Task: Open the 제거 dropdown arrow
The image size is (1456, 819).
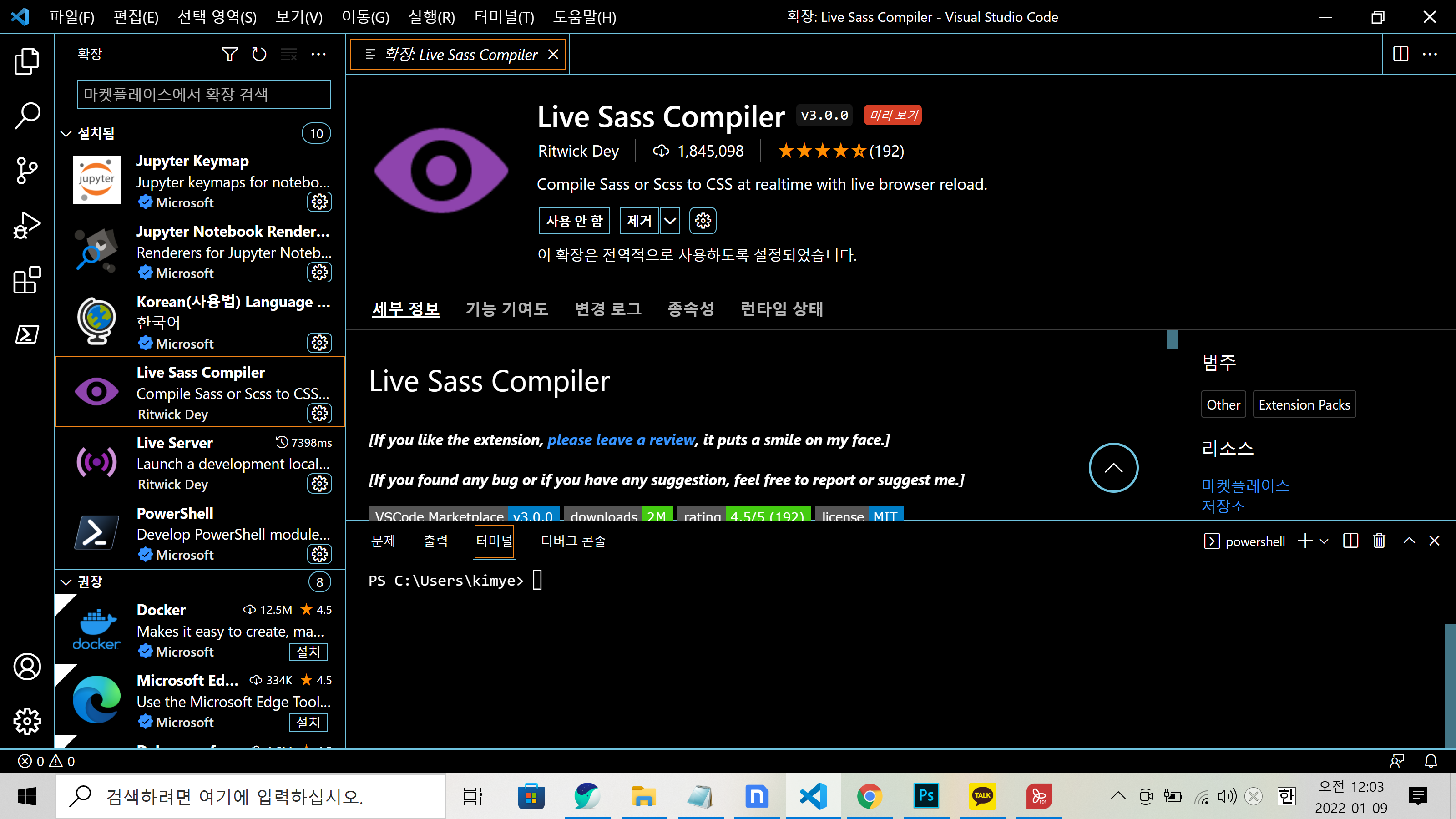Action: 670,220
